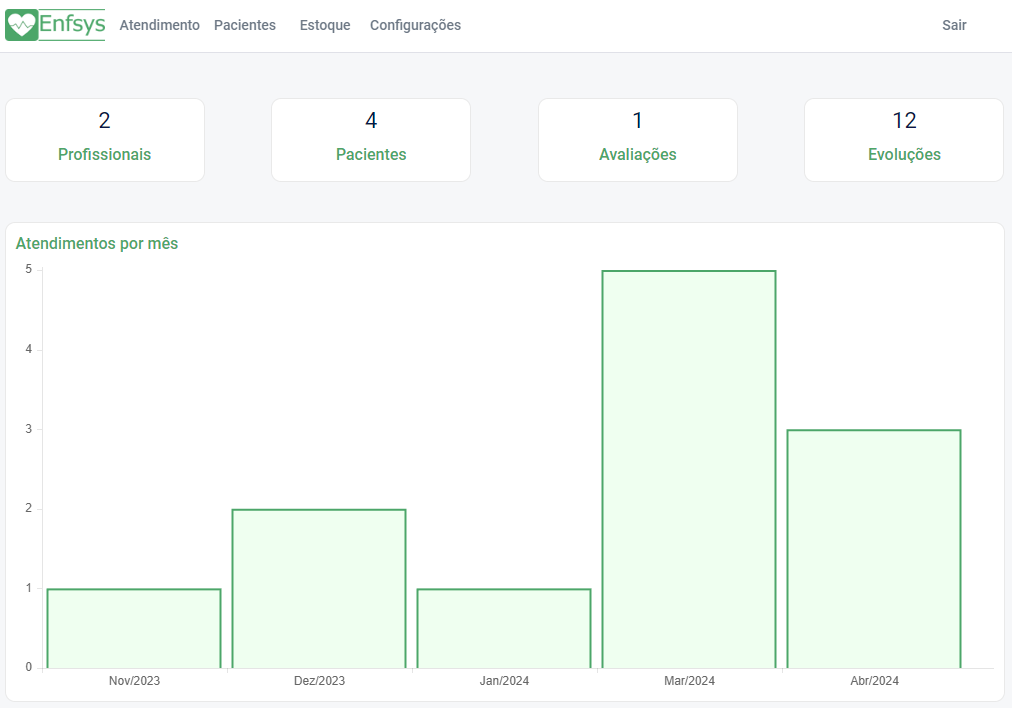Go to the Estoque menu item
This screenshot has height=708, width=1012.
click(x=325, y=25)
